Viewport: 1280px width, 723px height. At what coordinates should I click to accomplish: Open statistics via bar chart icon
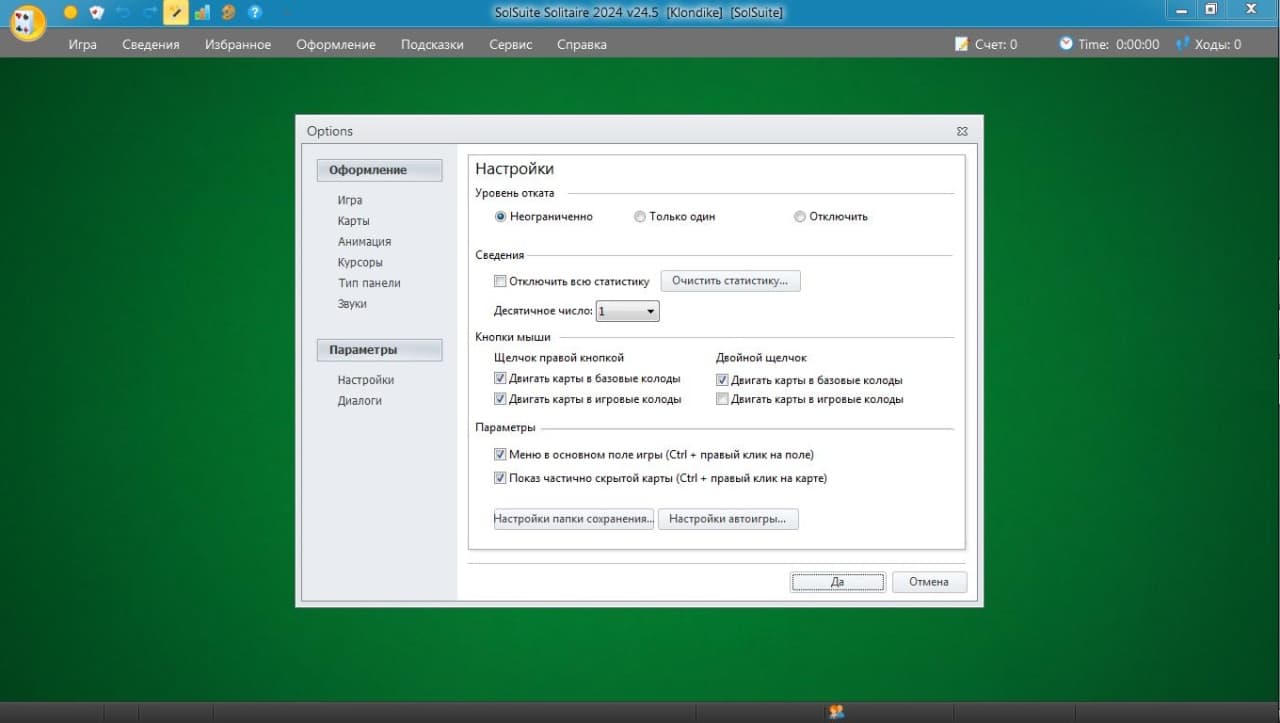point(202,13)
